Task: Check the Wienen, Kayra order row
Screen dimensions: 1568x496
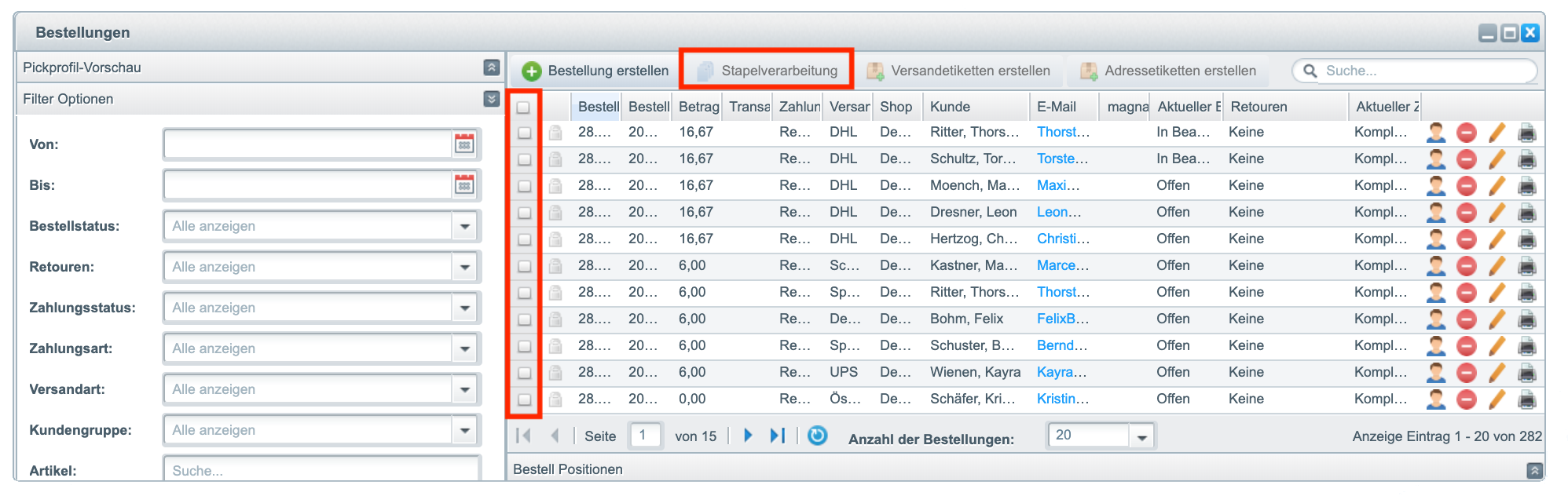Action: [524, 374]
